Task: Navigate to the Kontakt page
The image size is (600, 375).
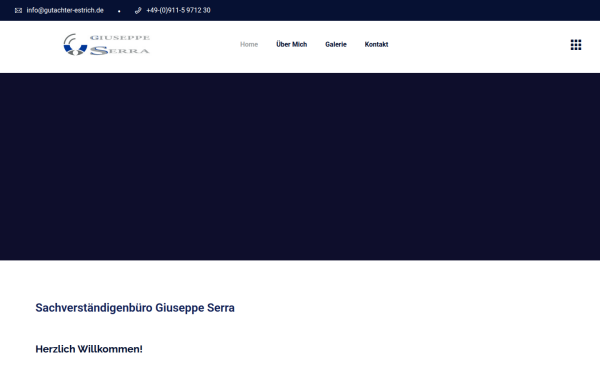Action: [377, 44]
